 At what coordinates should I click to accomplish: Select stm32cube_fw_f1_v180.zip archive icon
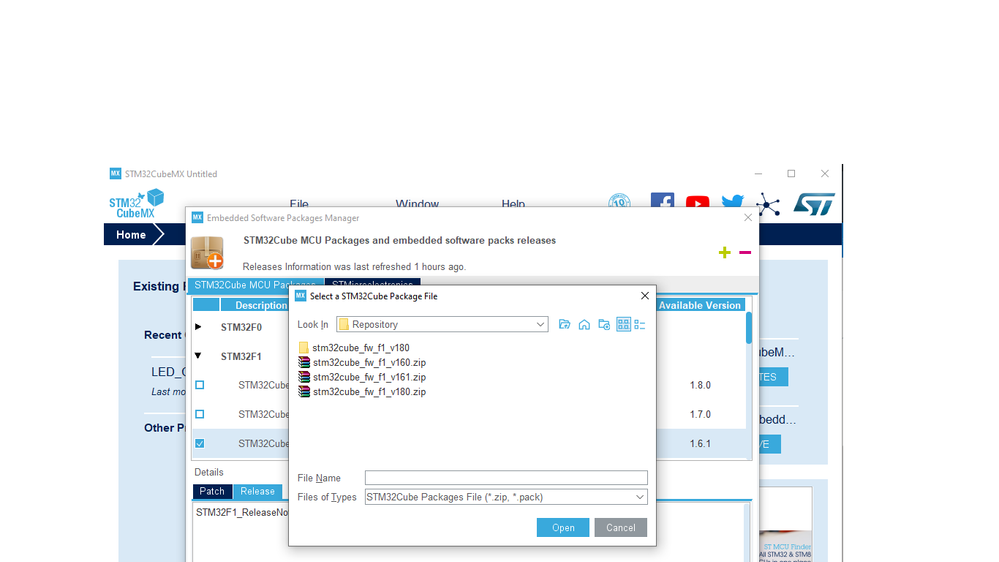click(x=304, y=392)
